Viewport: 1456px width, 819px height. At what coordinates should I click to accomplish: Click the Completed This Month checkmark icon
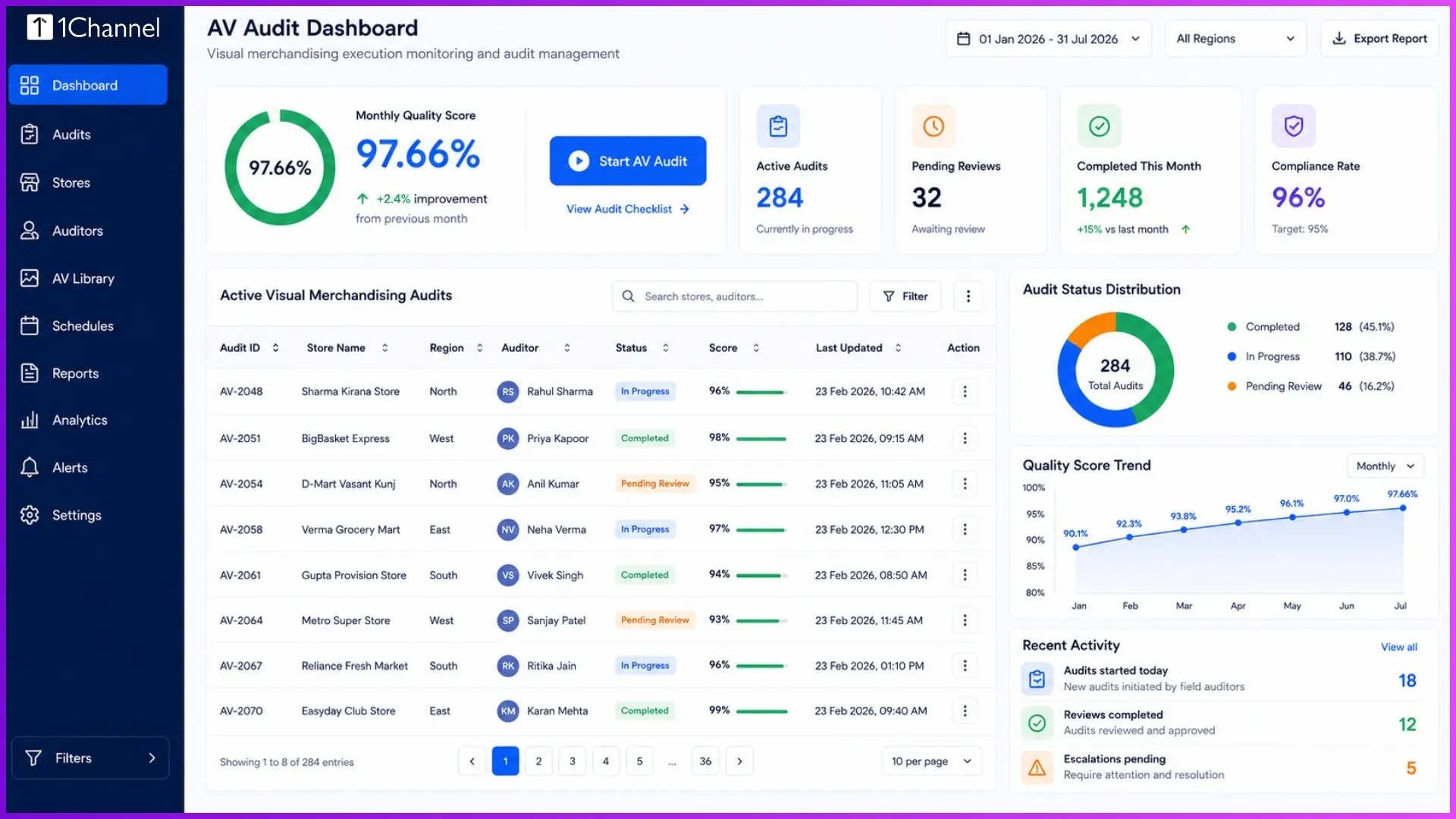[x=1099, y=126]
